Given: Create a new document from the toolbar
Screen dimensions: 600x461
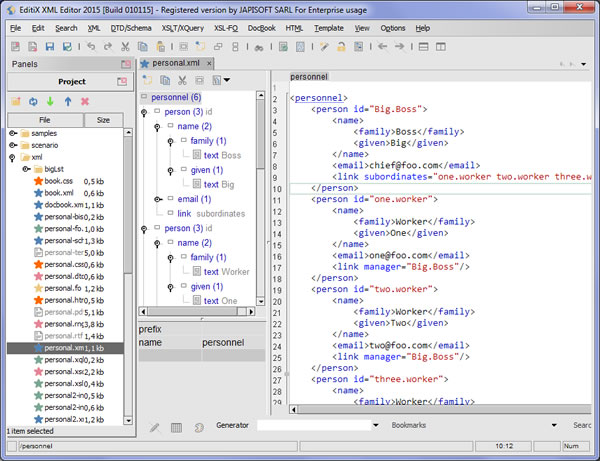Looking at the screenshot, I should point(16,47).
